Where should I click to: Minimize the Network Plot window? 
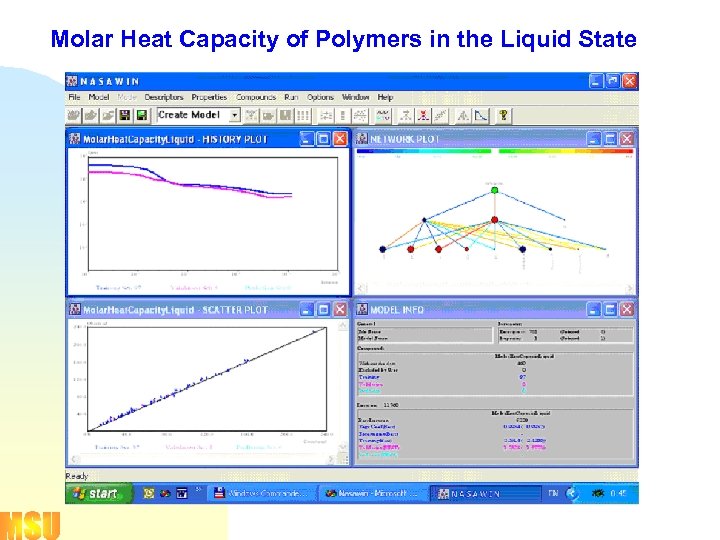[594, 139]
